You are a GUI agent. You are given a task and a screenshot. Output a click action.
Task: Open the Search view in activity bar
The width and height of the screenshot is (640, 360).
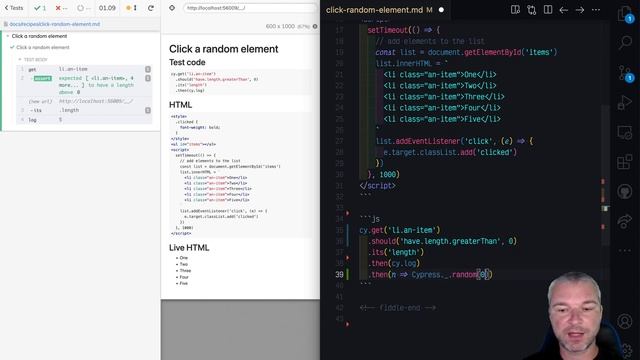click(x=625, y=42)
